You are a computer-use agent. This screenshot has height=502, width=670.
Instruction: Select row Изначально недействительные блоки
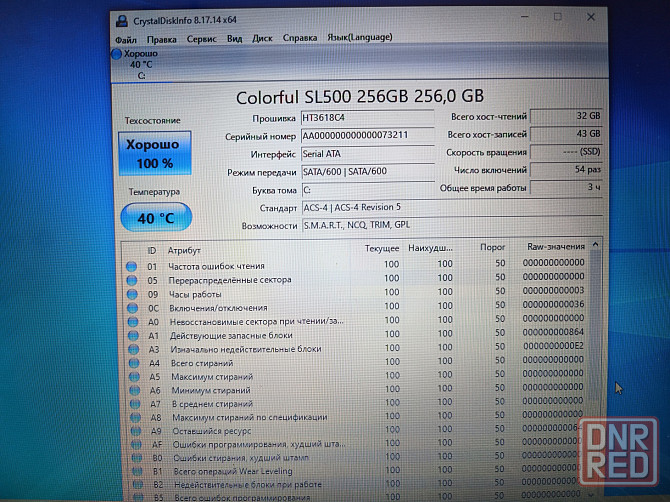pyautogui.click(x=356, y=348)
